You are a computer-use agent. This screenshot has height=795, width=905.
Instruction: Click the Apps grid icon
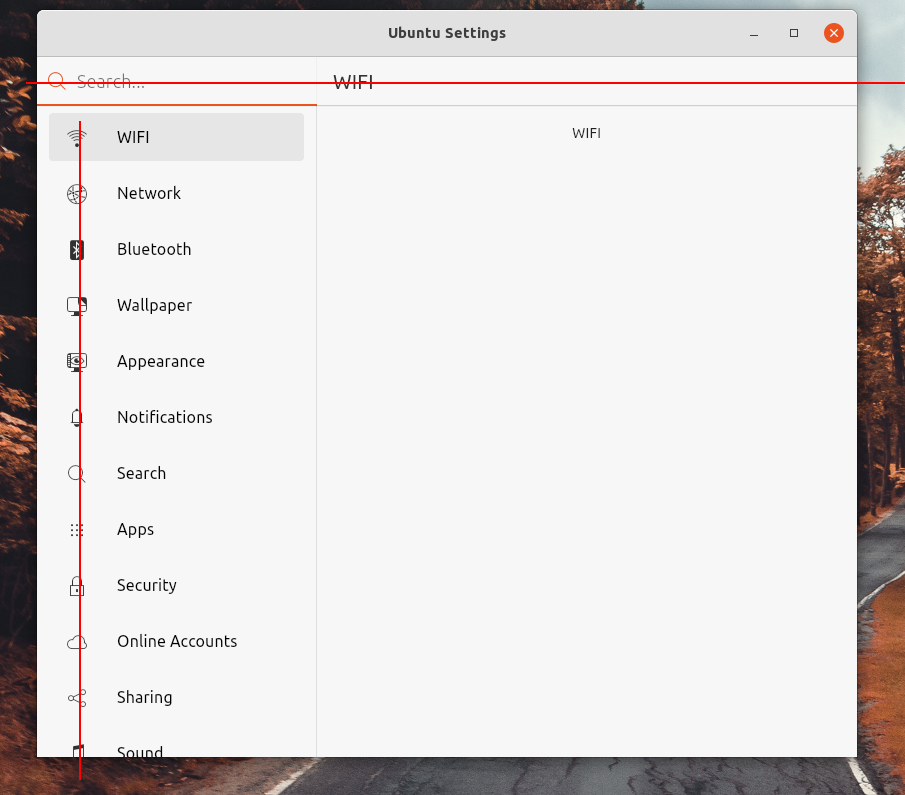pyautogui.click(x=77, y=529)
